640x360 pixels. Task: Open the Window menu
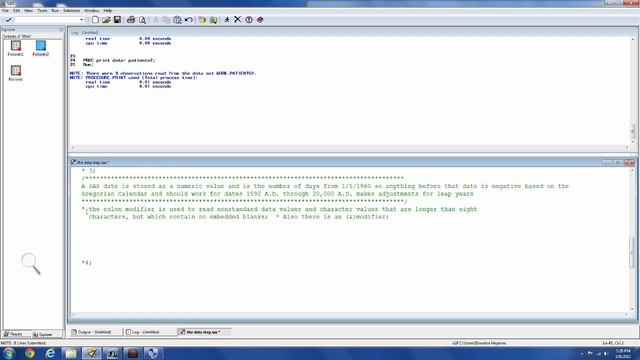[92, 10]
